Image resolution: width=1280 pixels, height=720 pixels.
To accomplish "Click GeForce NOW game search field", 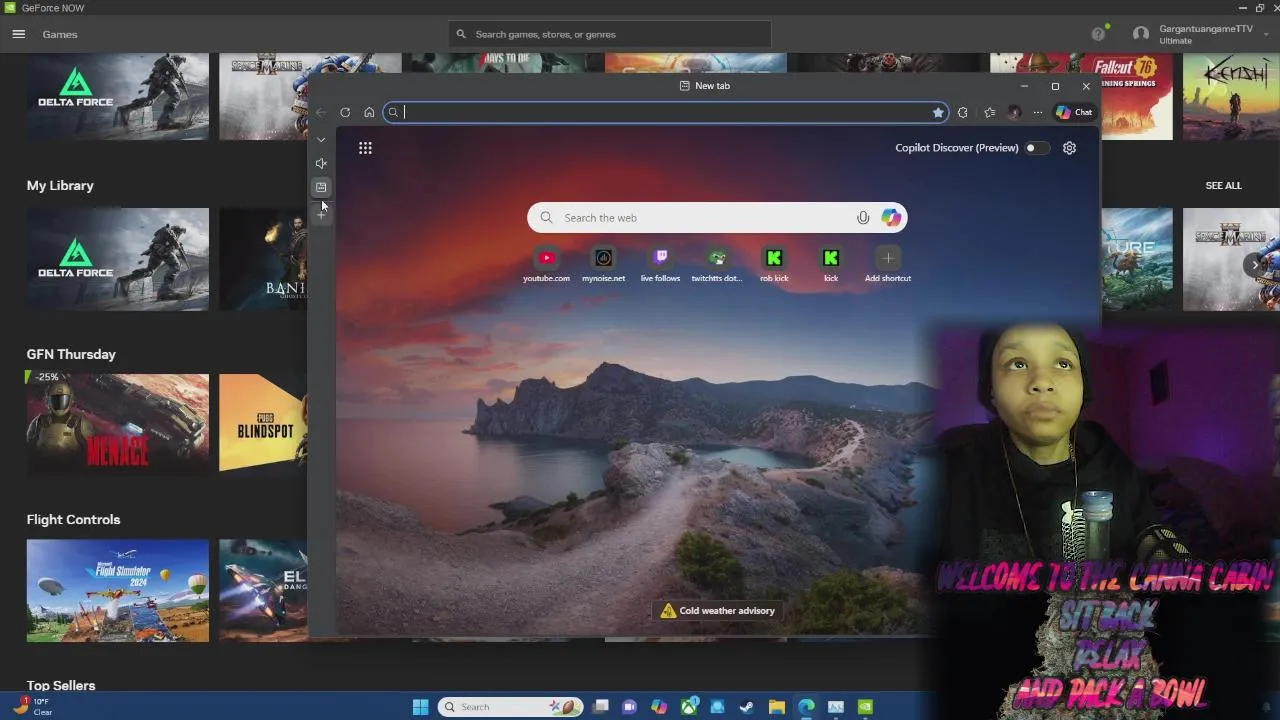I will click(610, 34).
